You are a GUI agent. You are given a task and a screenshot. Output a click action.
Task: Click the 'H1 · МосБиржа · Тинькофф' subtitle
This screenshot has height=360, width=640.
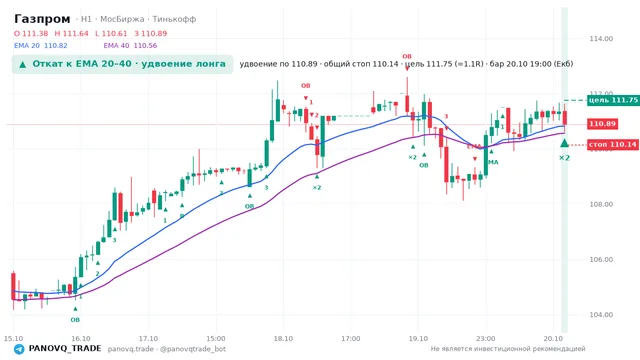pyautogui.click(x=138, y=19)
